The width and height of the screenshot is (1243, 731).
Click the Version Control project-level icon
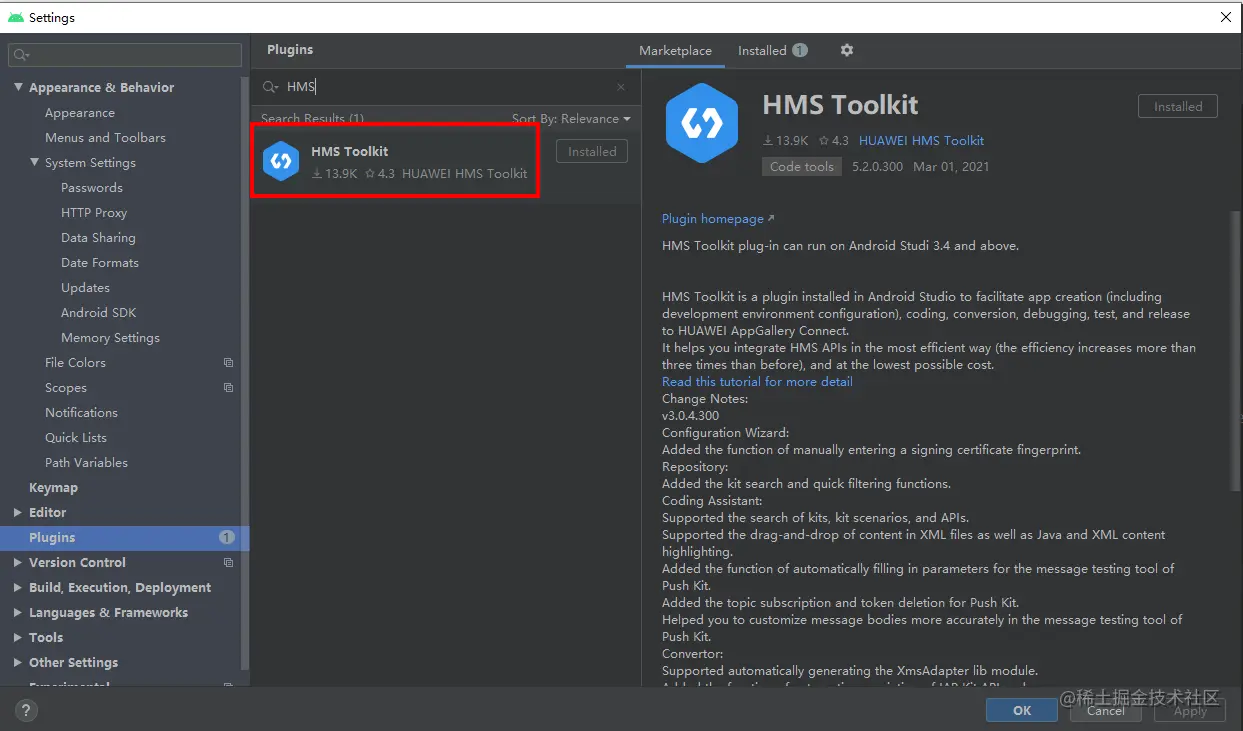(228, 563)
